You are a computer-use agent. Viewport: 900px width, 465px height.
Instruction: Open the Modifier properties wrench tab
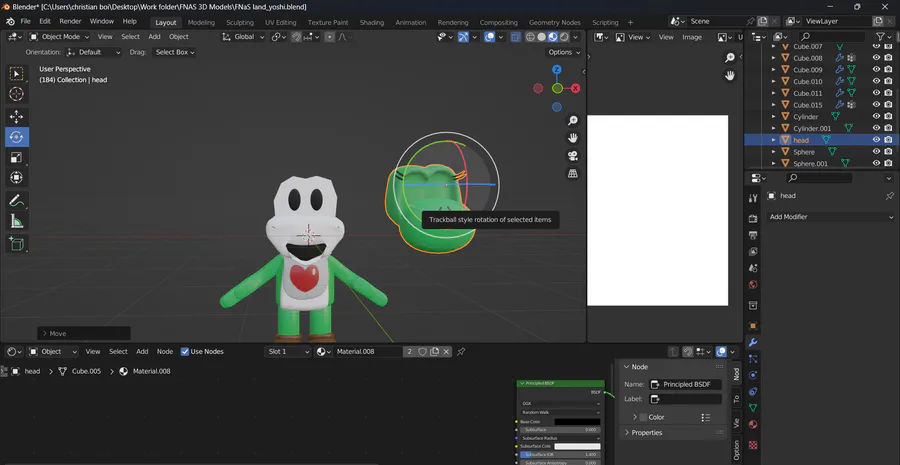click(x=753, y=343)
